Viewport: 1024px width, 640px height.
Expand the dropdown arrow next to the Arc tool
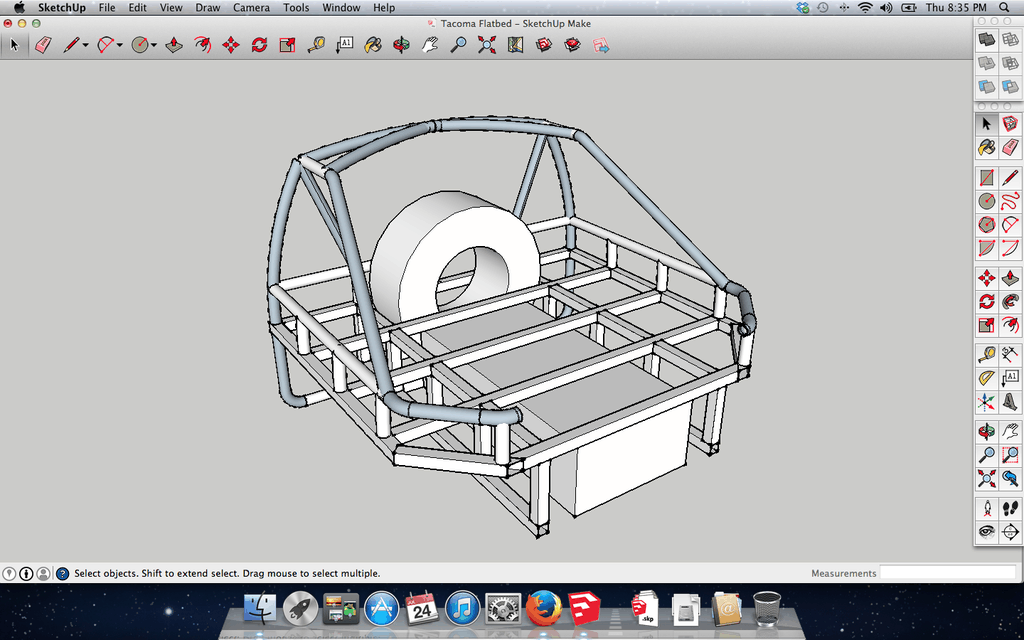coord(120,45)
